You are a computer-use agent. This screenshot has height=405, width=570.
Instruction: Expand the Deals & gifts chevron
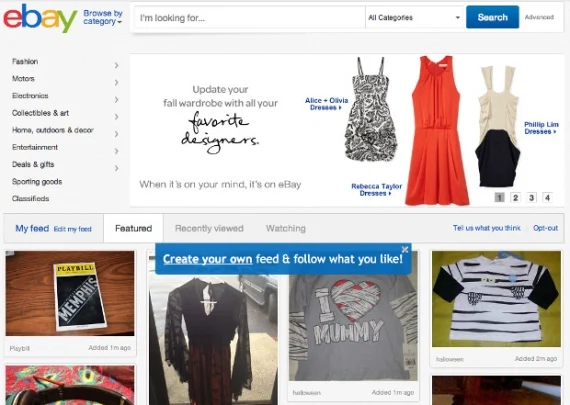pos(116,168)
